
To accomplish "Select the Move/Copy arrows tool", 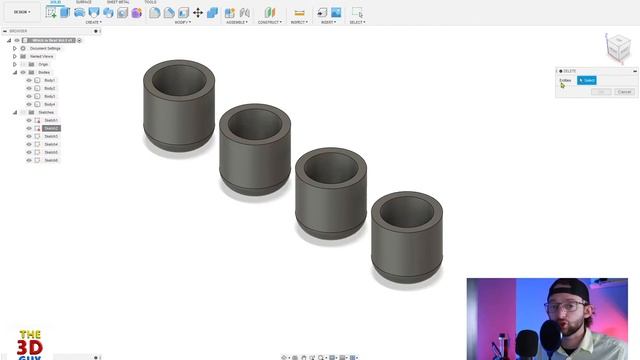I will (x=198, y=13).
